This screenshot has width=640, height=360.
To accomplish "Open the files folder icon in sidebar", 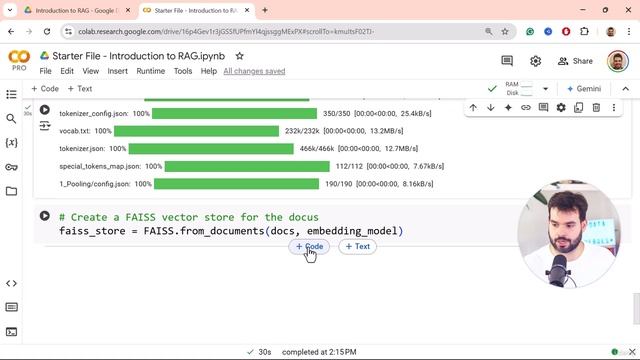I will (x=11, y=191).
